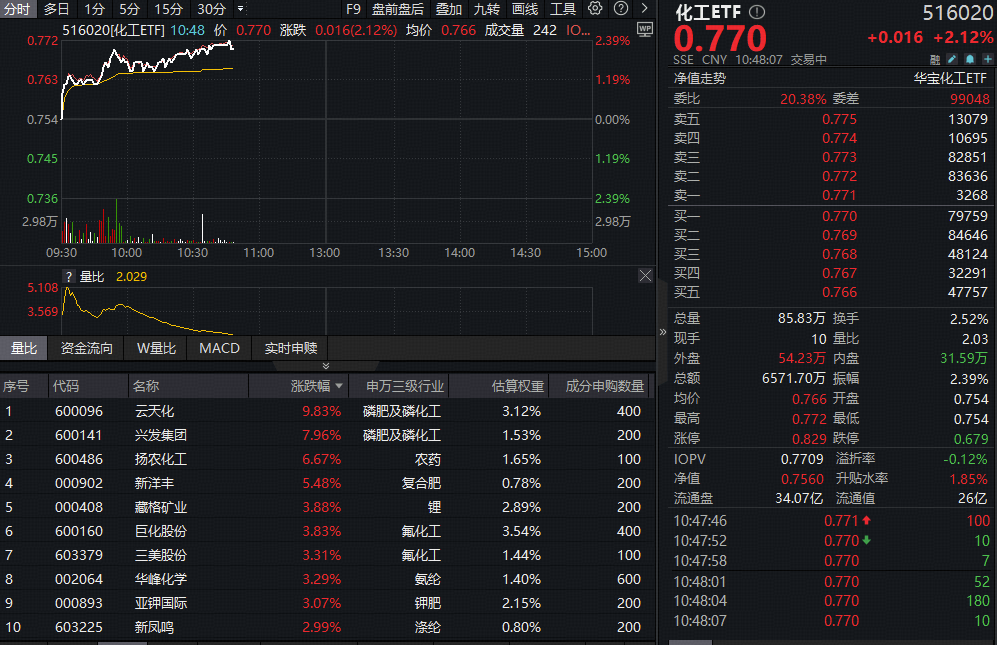Click the WP icon at chart corner
Image resolution: width=997 pixels, height=645 pixels.
pos(644,28)
